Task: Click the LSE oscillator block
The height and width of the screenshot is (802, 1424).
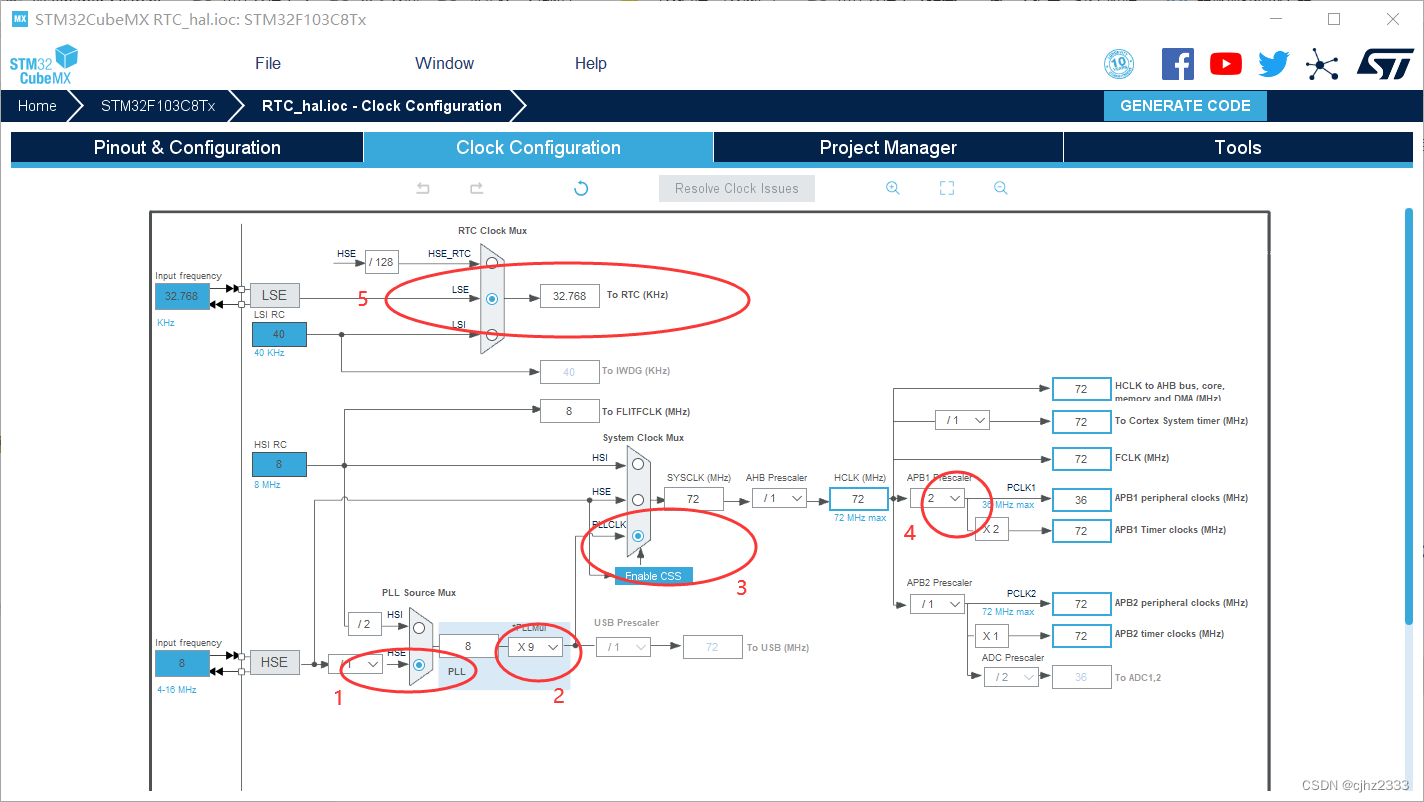Action: click(274, 295)
